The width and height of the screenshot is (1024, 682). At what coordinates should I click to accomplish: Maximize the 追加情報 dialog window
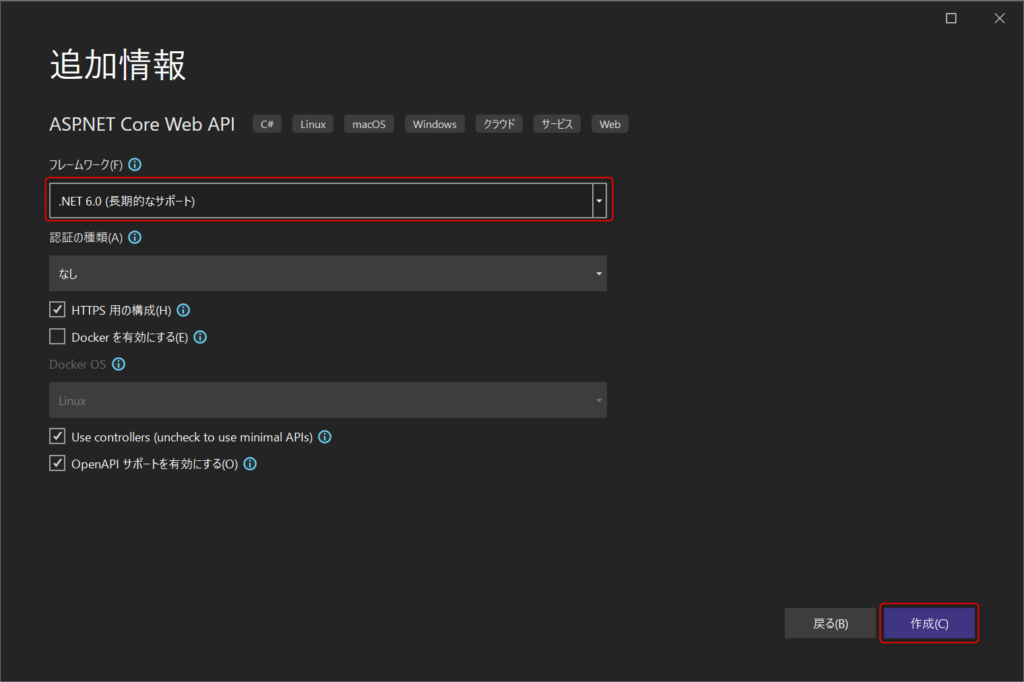(952, 18)
